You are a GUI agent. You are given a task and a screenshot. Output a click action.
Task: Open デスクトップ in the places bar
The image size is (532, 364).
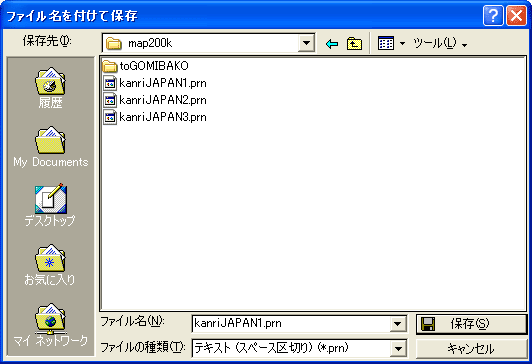50,205
